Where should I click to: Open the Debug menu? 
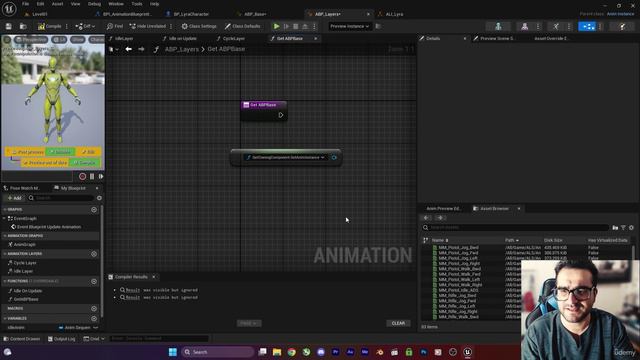pos(94,4)
